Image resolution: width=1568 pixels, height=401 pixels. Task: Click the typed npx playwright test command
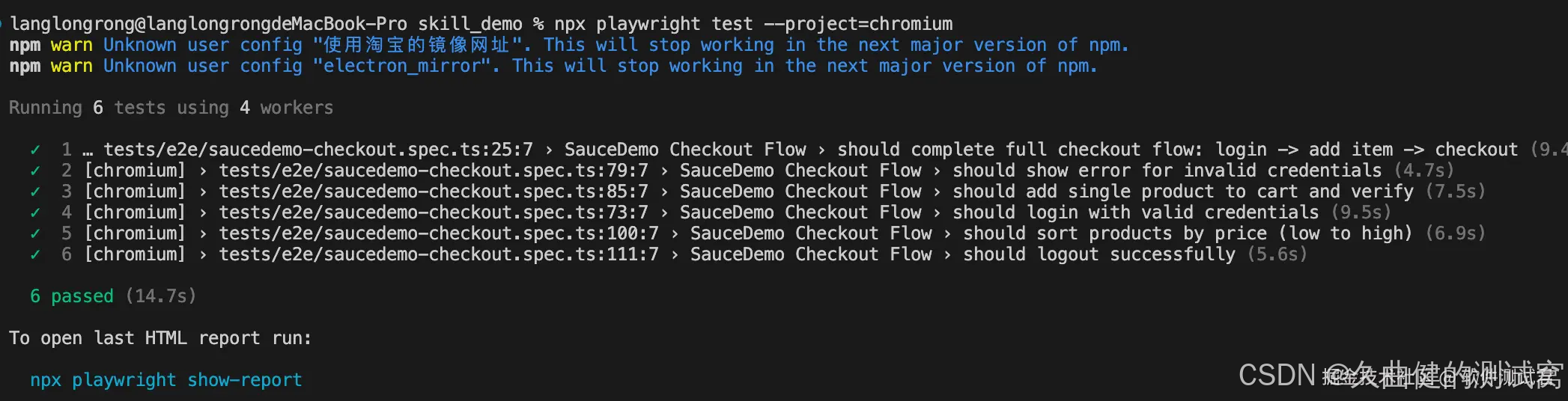(753, 24)
